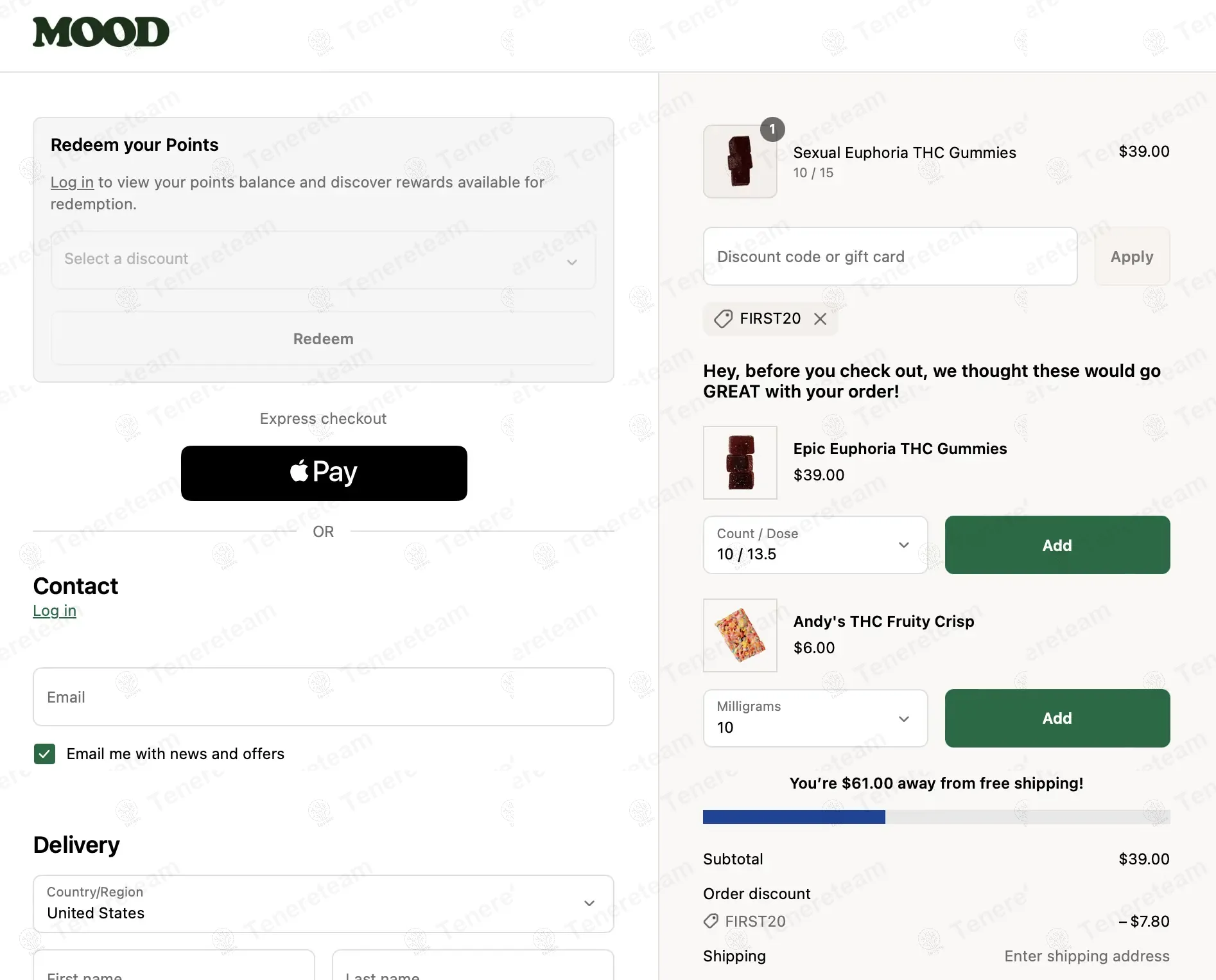Expand the Count / Dose dropdown
1216x980 pixels.
[815, 545]
